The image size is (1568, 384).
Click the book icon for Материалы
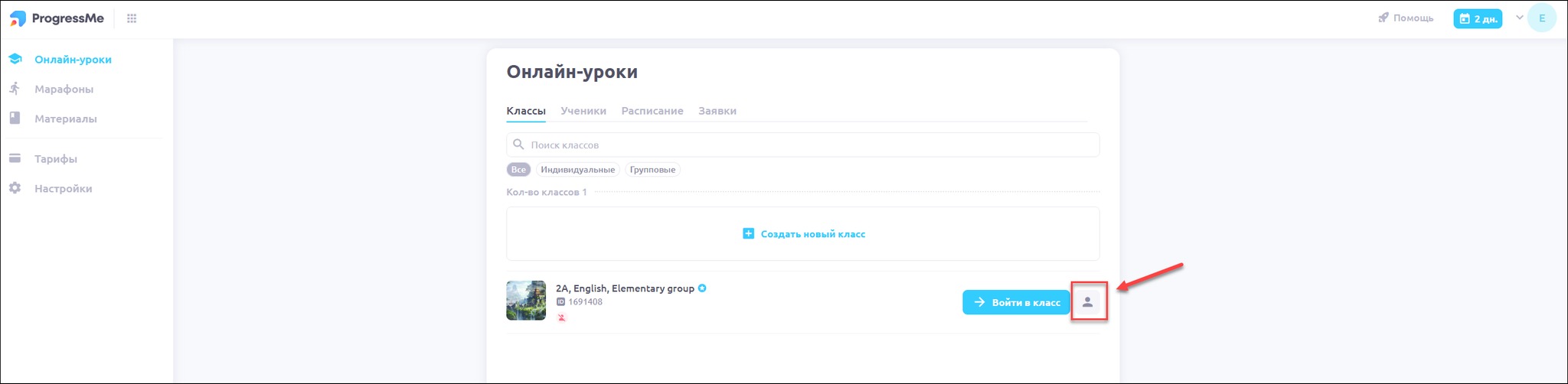(15, 118)
